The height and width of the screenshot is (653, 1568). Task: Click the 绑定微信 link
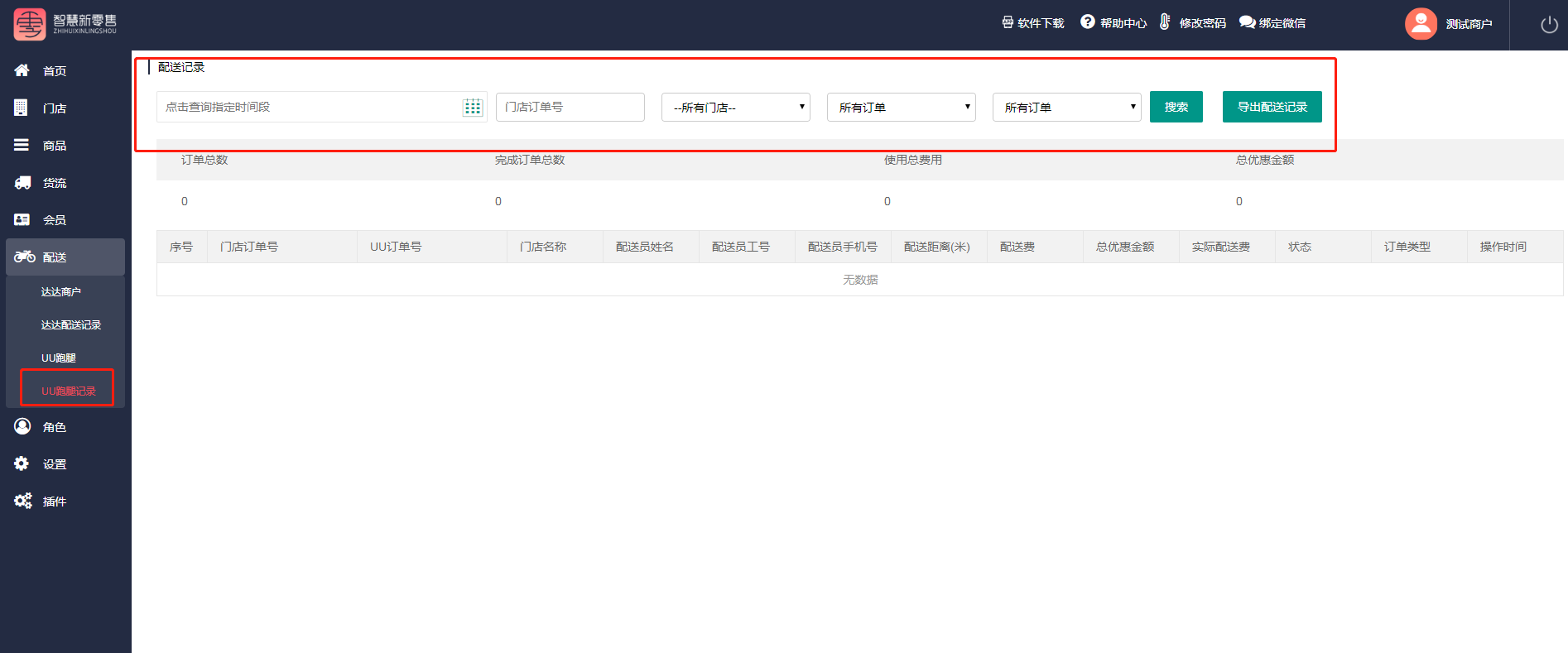point(1282,23)
